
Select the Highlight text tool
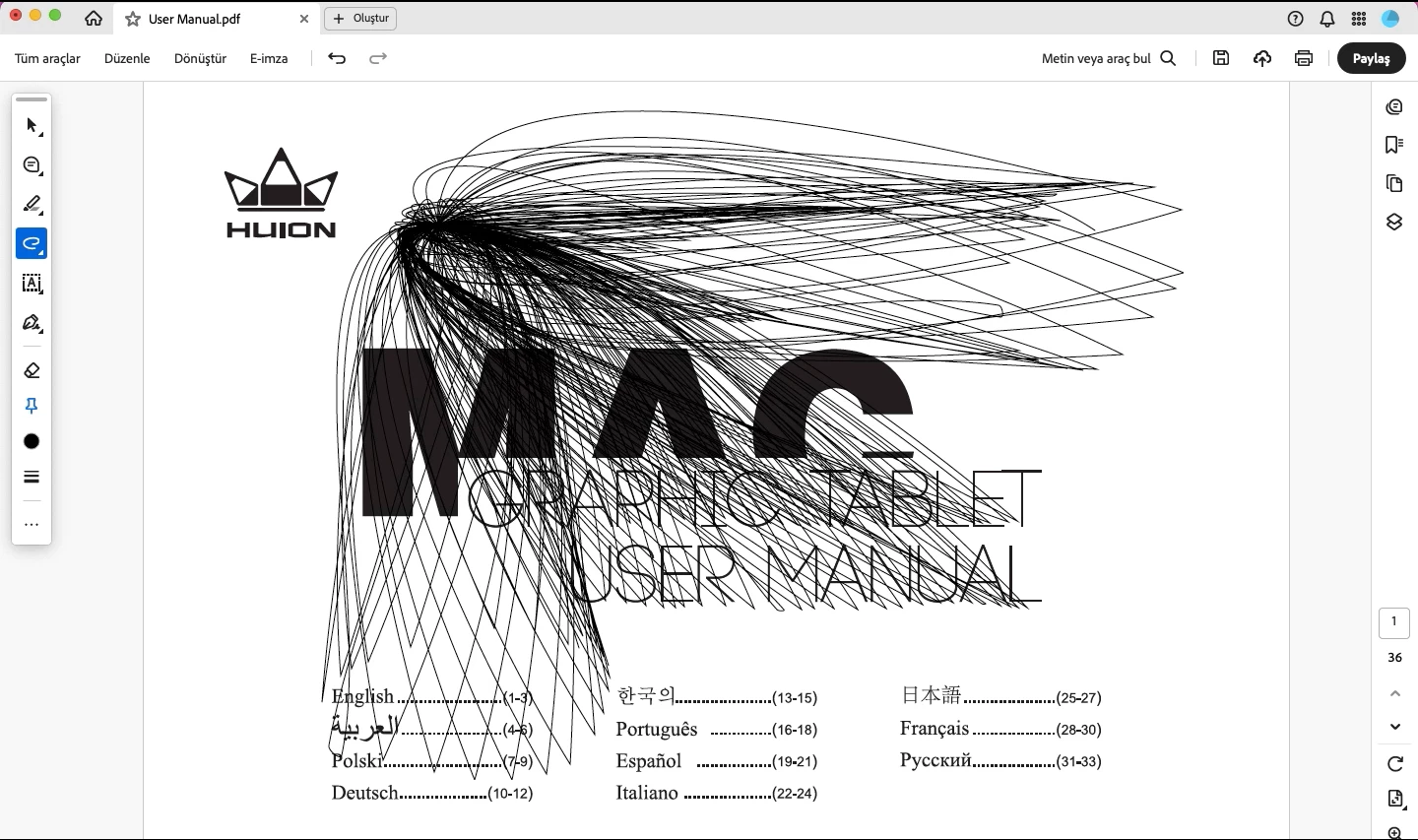tap(32, 205)
